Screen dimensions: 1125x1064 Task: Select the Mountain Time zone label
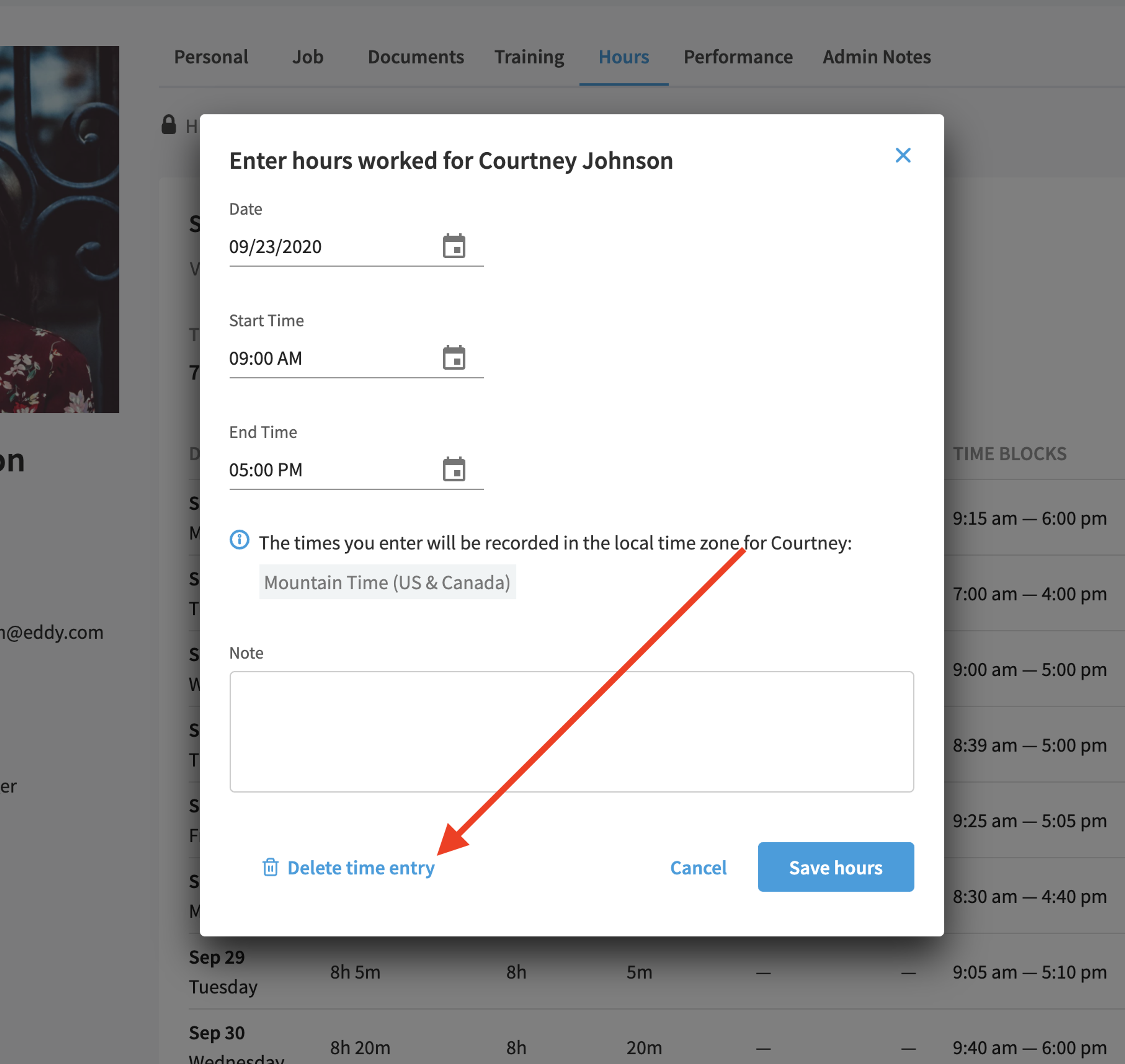(388, 582)
